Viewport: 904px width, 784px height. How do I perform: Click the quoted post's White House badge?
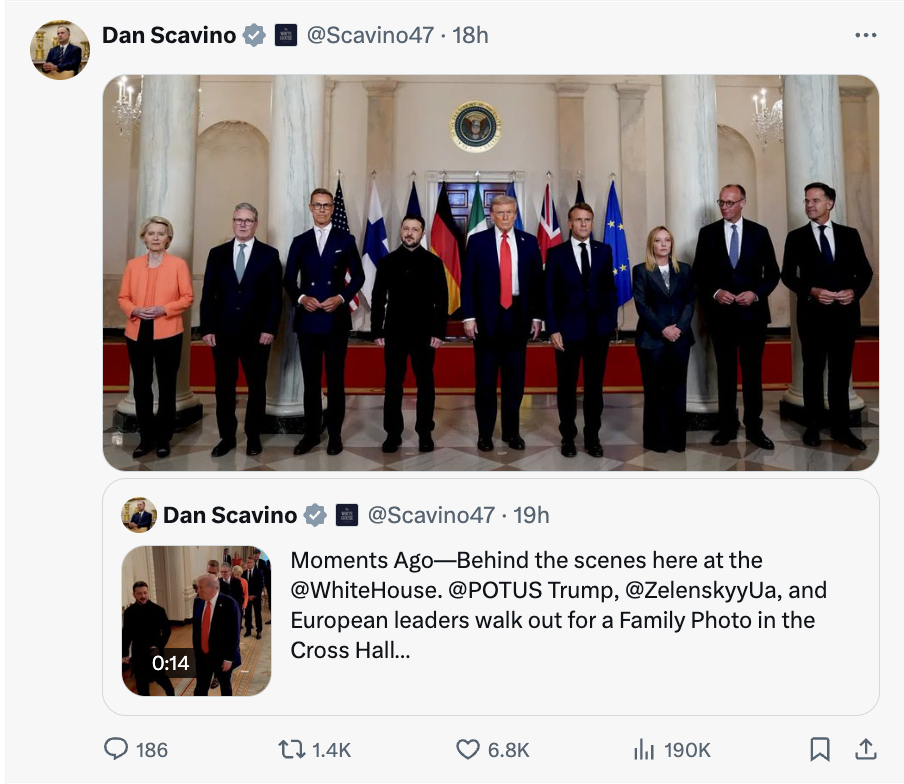[346, 515]
